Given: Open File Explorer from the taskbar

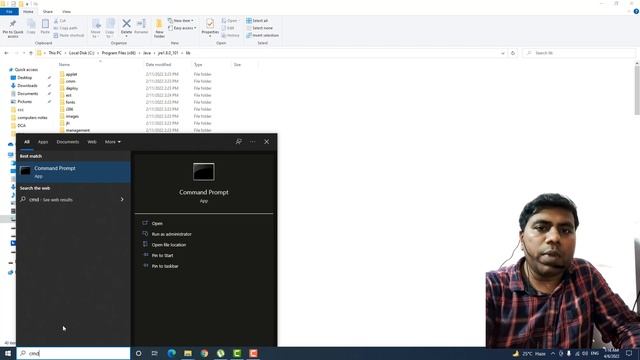Looking at the screenshot, I should pos(188,353).
